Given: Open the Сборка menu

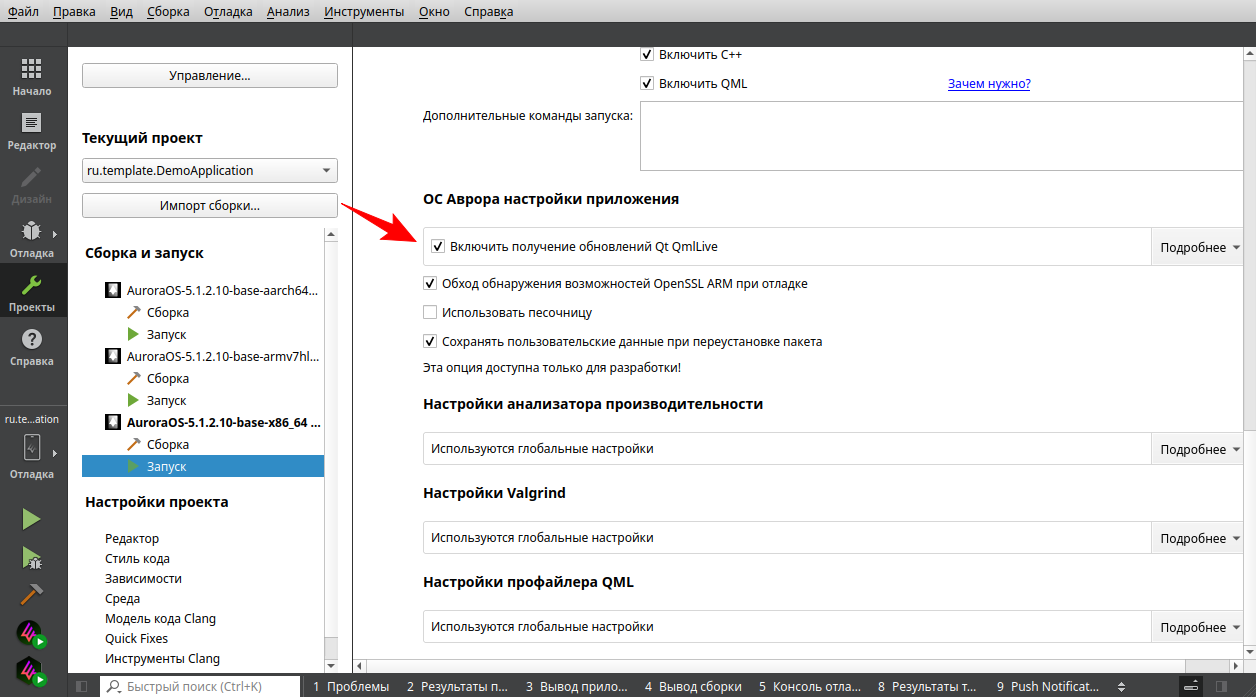Looking at the screenshot, I should 167,12.
